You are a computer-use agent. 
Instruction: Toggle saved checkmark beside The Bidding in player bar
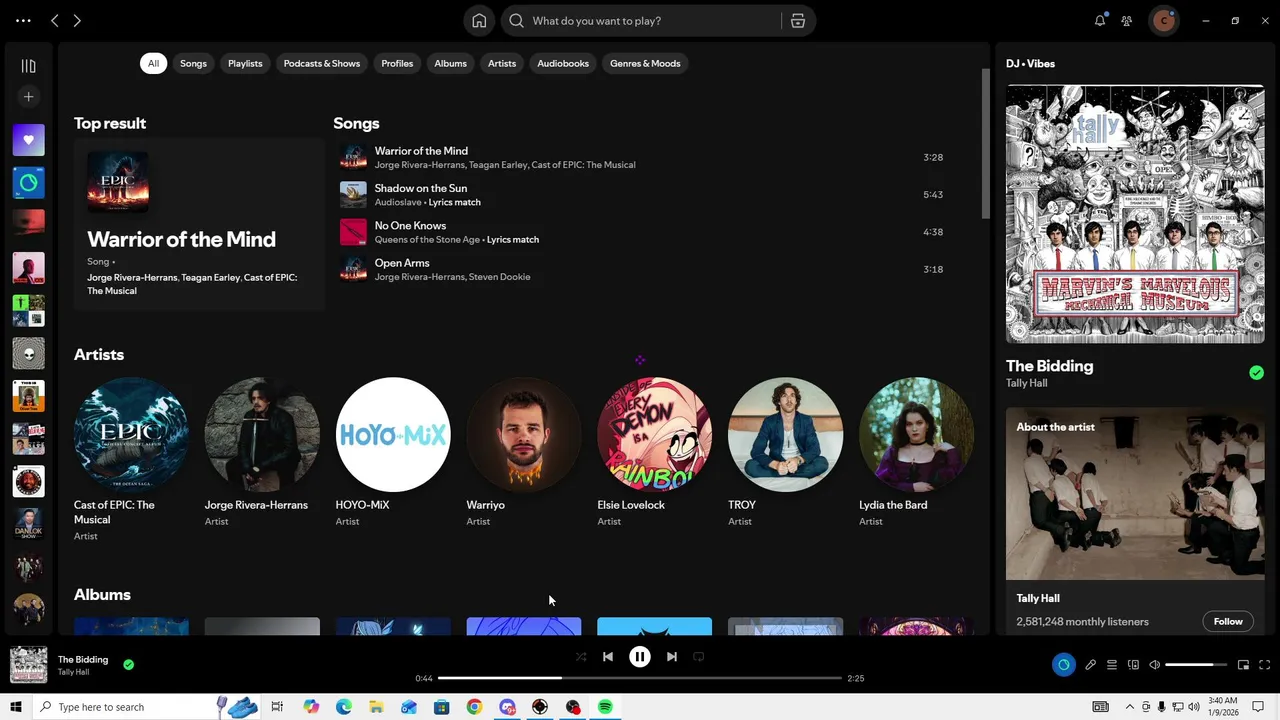point(129,664)
